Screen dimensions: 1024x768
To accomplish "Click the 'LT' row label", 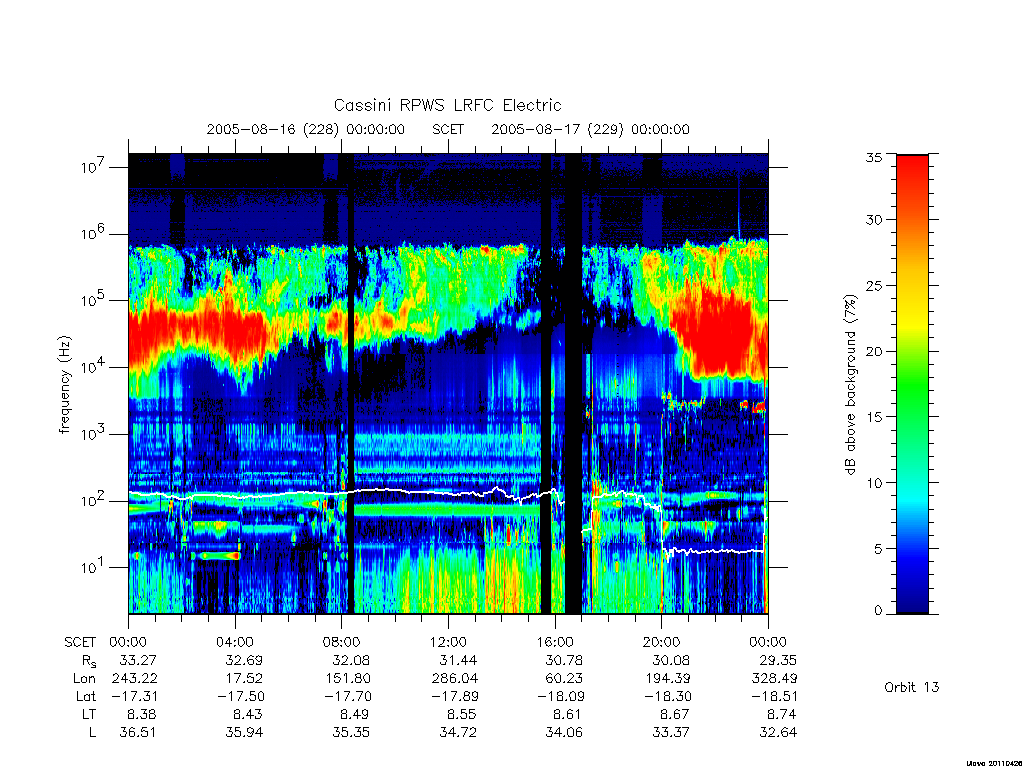I will click(89, 714).
